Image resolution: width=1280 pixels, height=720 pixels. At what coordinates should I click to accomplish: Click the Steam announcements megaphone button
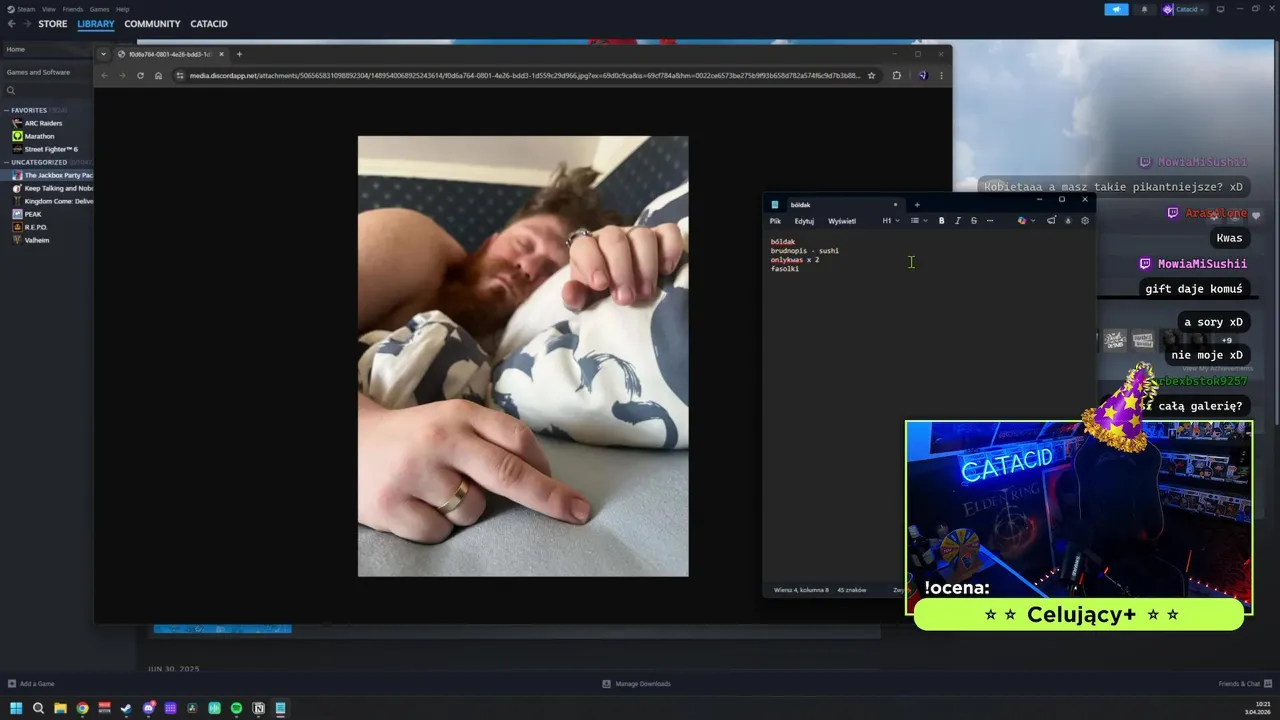coord(1116,9)
